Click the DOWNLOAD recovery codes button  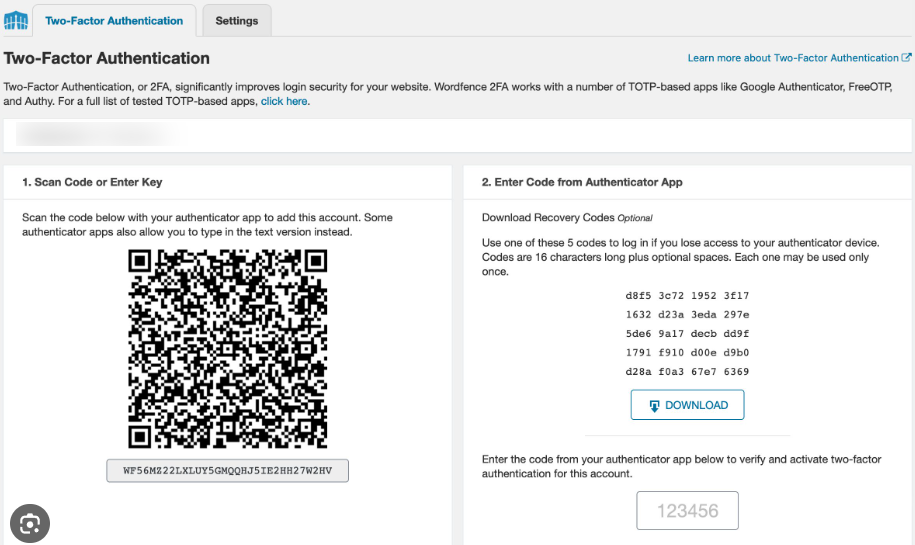(x=687, y=405)
